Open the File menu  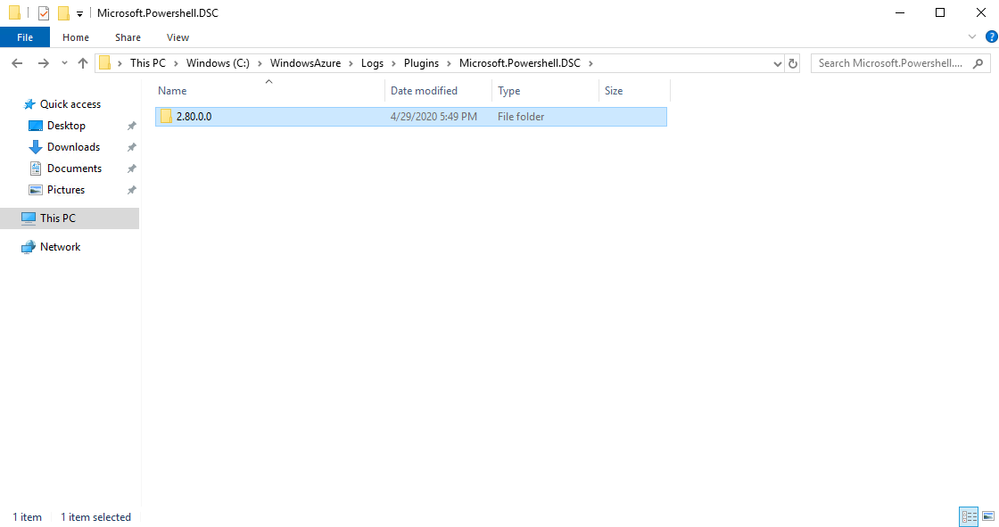coord(25,38)
